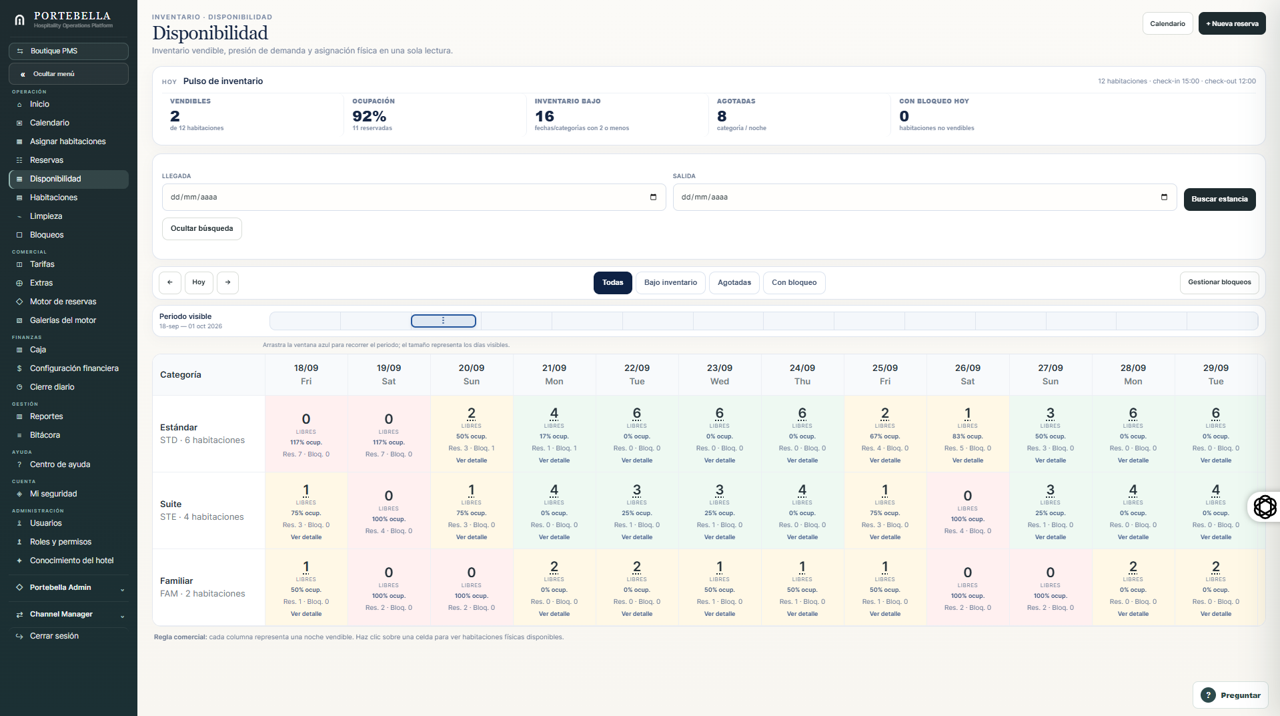Click the Bloqueos sidebar icon
Viewport: 1280px width, 716px height.
19,235
